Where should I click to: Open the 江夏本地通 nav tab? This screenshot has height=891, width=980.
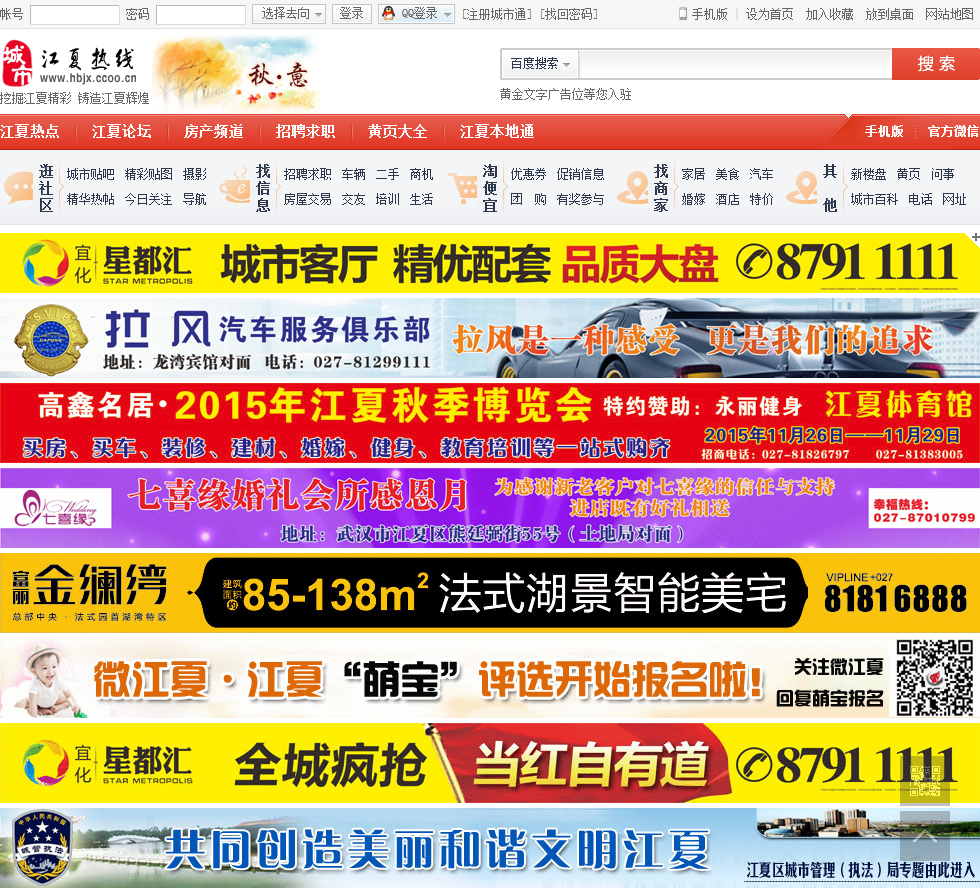click(x=497, y=131)
